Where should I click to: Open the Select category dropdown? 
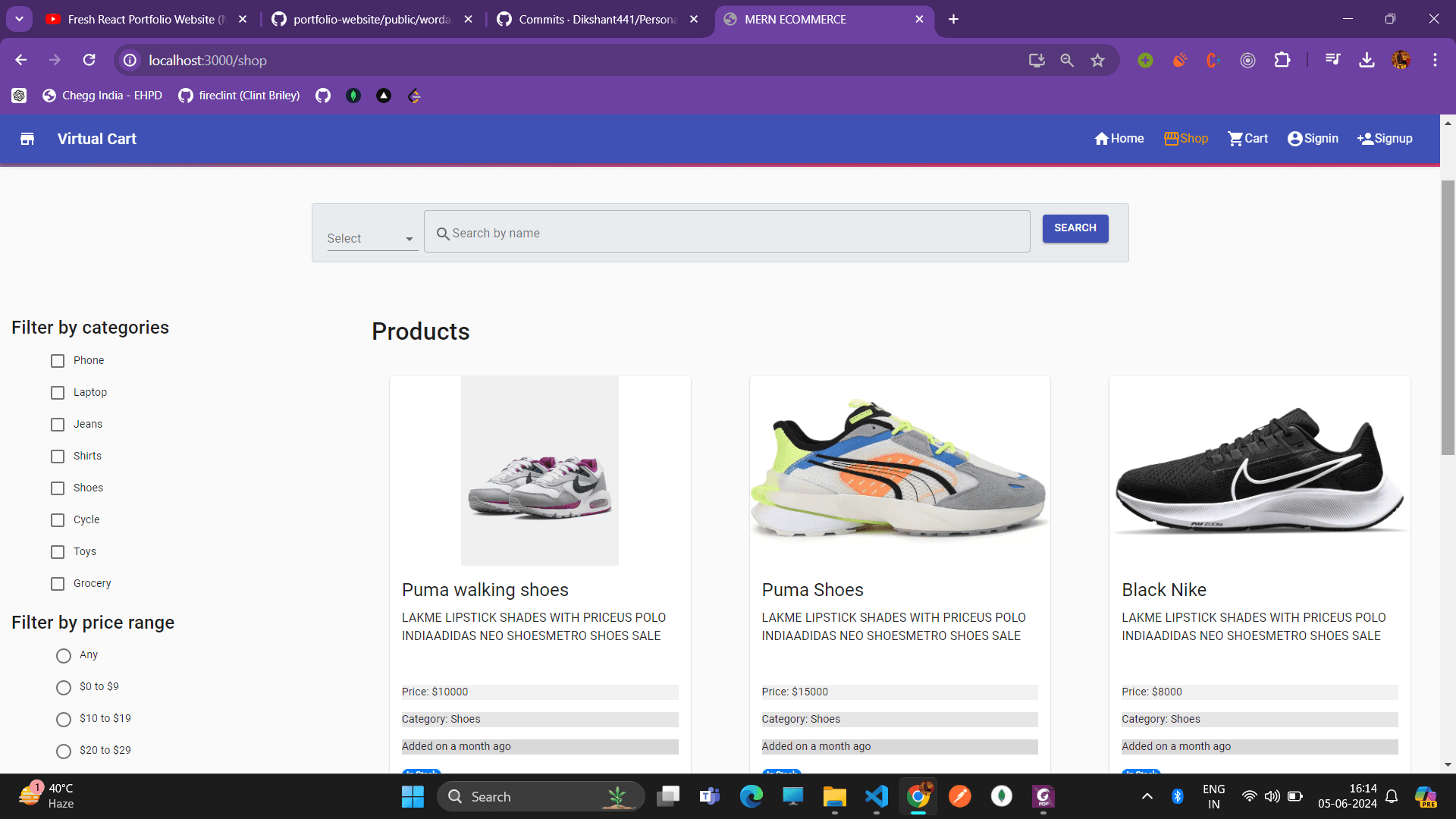(x=371, y=237)
